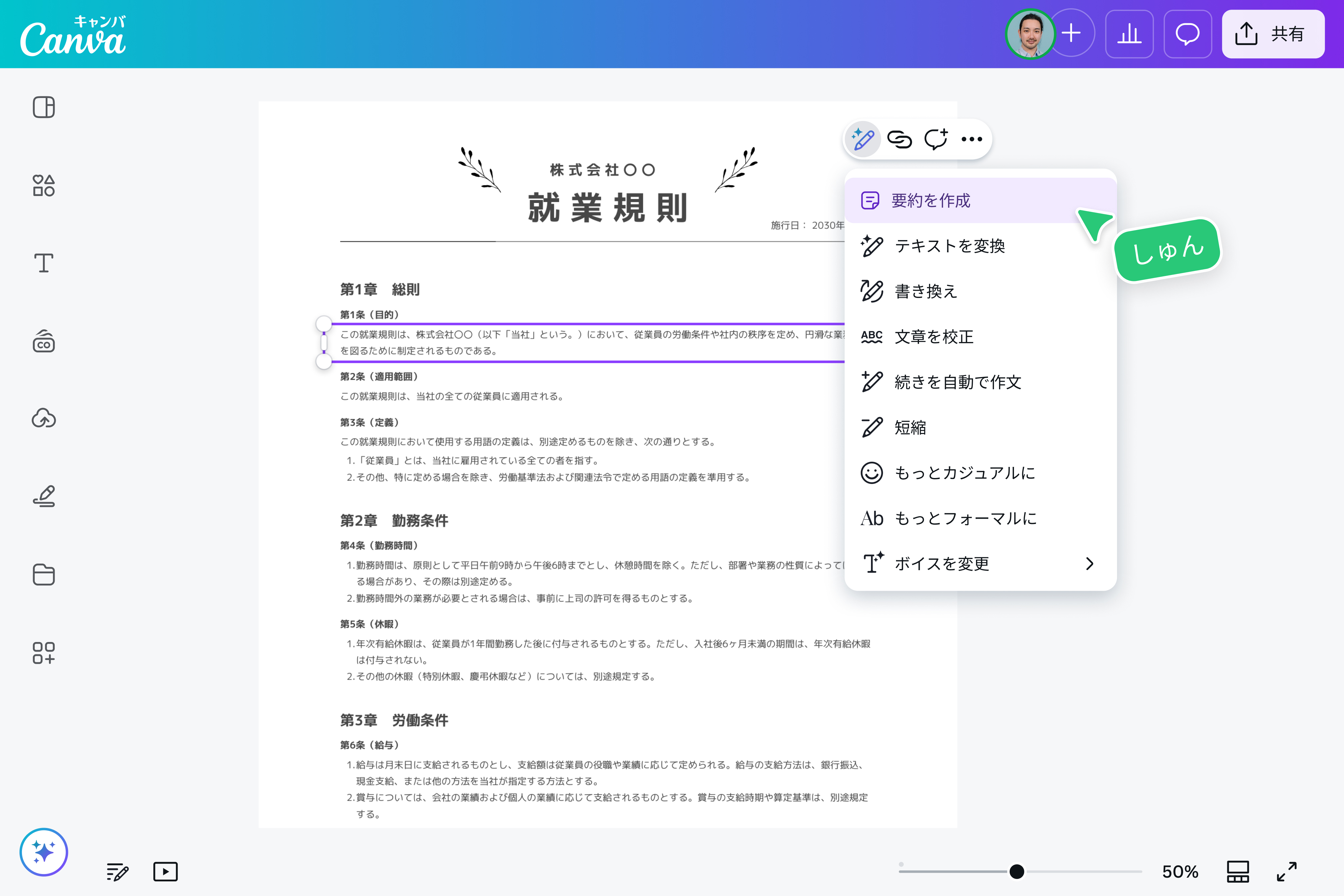Enter fullscreen with the expand arrows icon
The image size is (1344, 896).
[1287, 872]
